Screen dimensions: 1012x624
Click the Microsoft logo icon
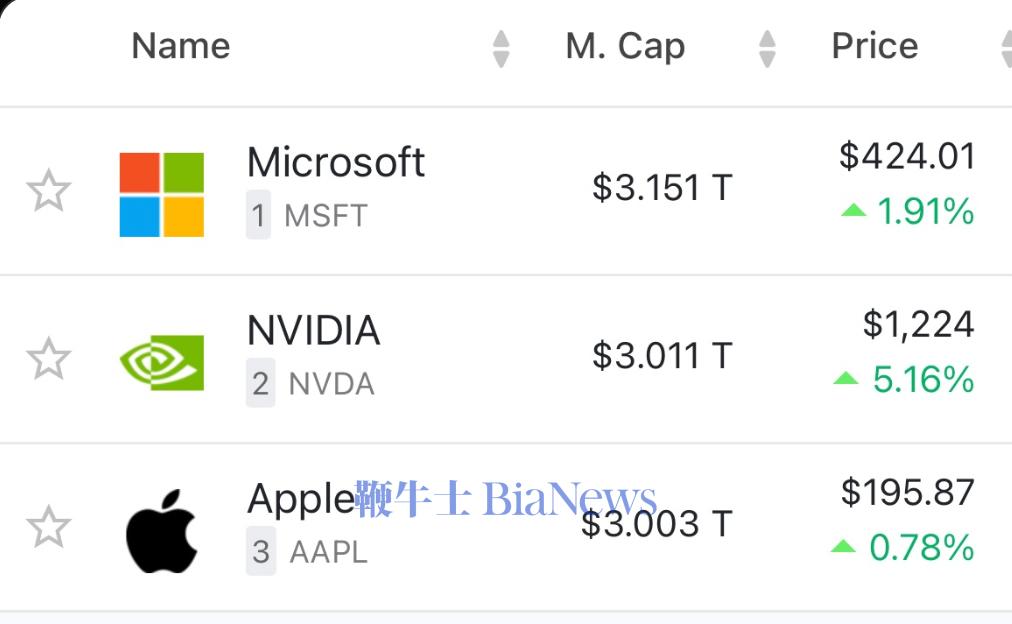[161, 194]
